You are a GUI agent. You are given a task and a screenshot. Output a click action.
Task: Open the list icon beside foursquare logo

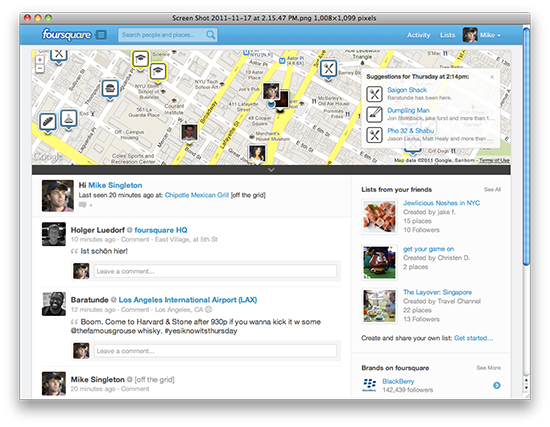tap(101, 35)
